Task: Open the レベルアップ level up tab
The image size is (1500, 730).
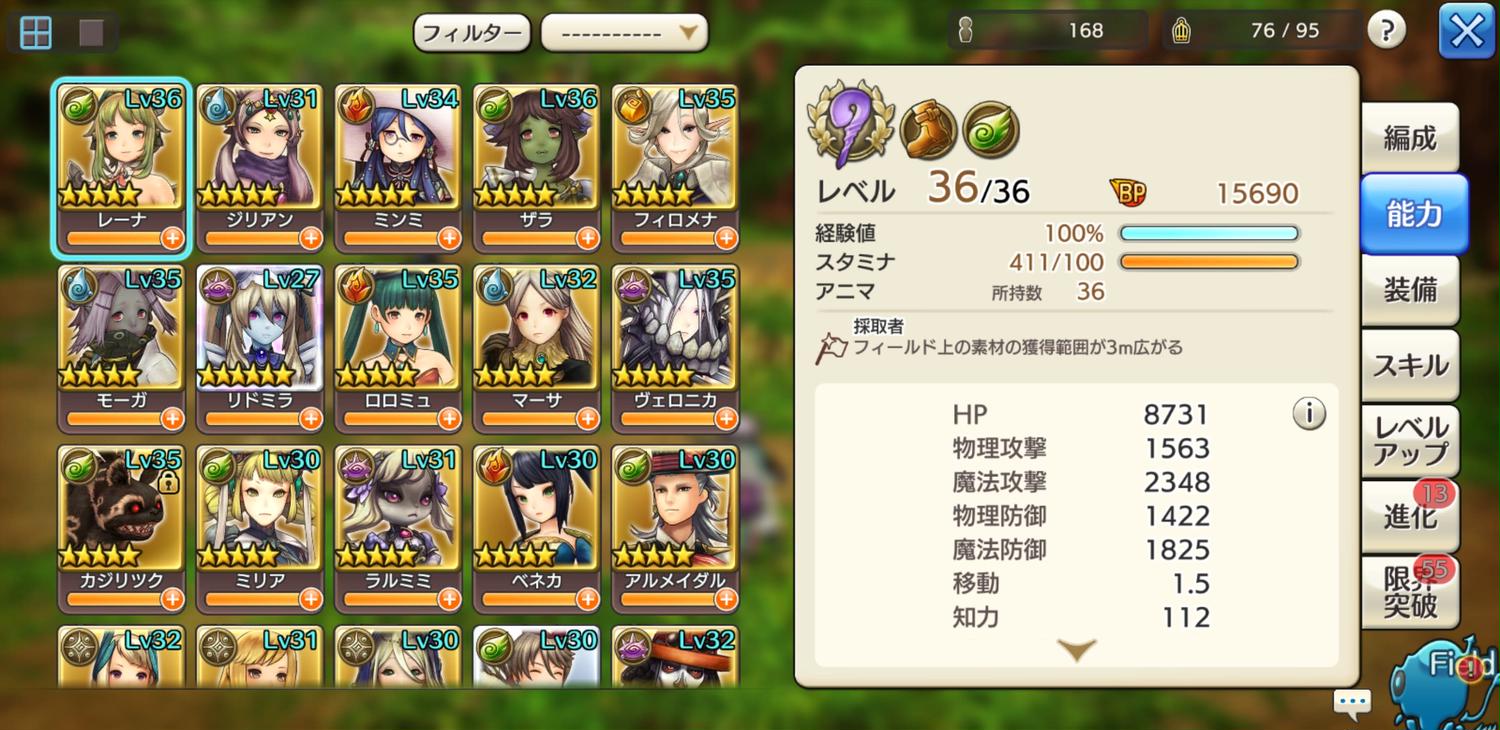Action: 1410,441
